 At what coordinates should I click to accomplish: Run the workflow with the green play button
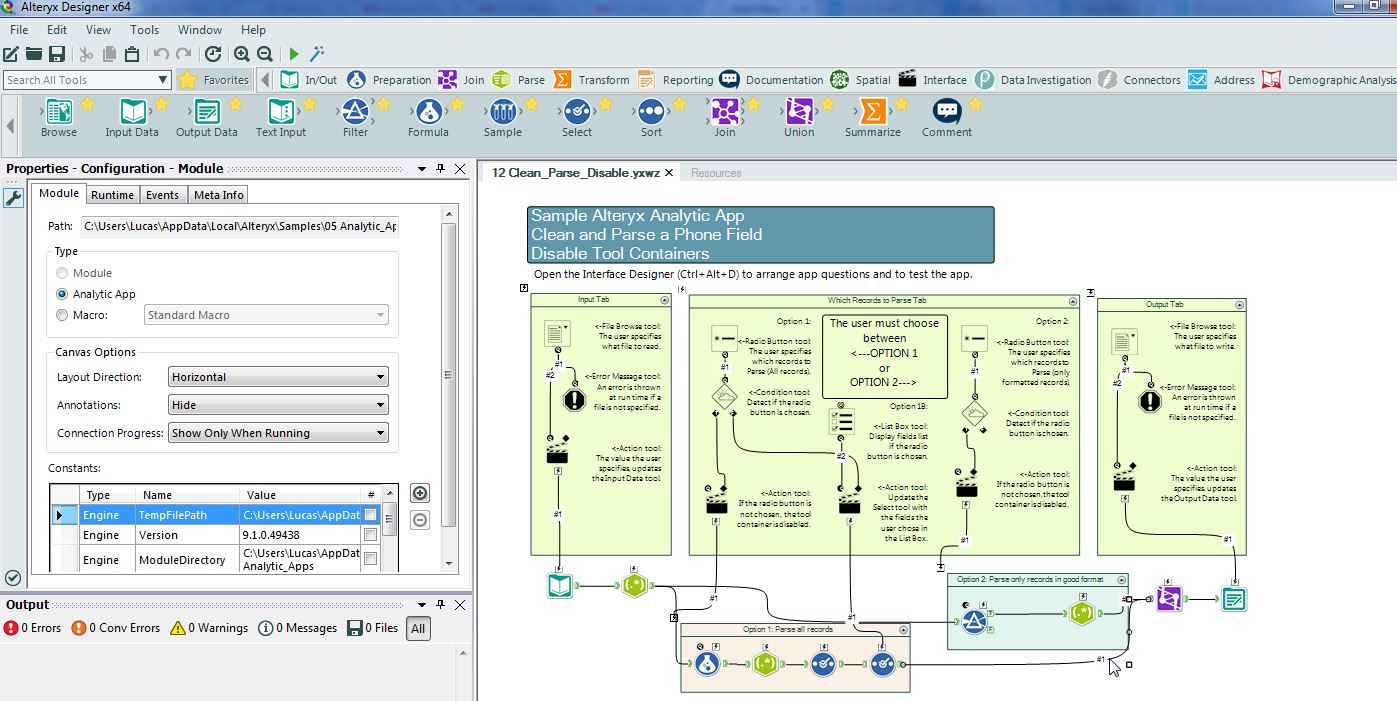pyautogui.click(x=294, y=54)
